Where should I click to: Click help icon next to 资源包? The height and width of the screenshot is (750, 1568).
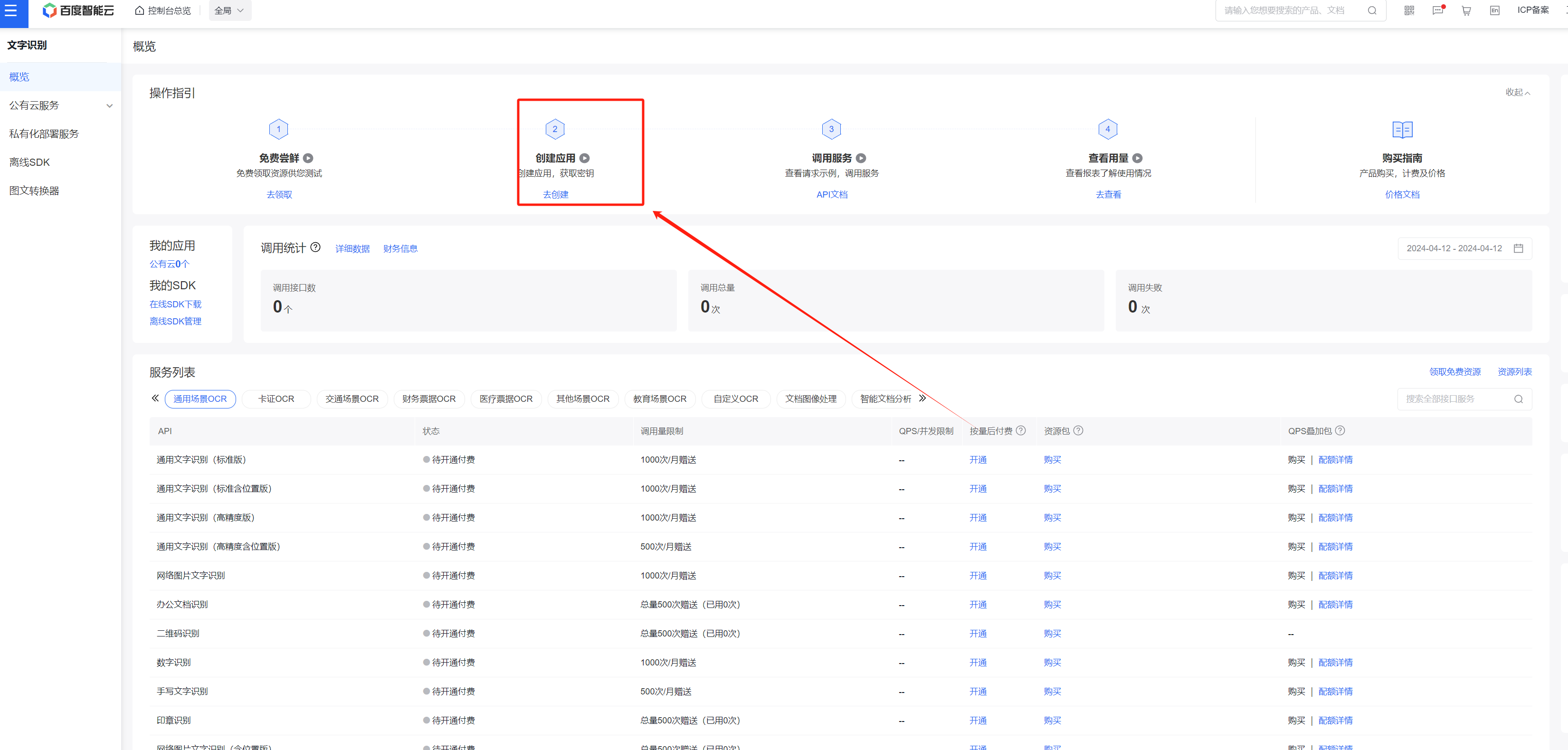tap(1078, 431)
